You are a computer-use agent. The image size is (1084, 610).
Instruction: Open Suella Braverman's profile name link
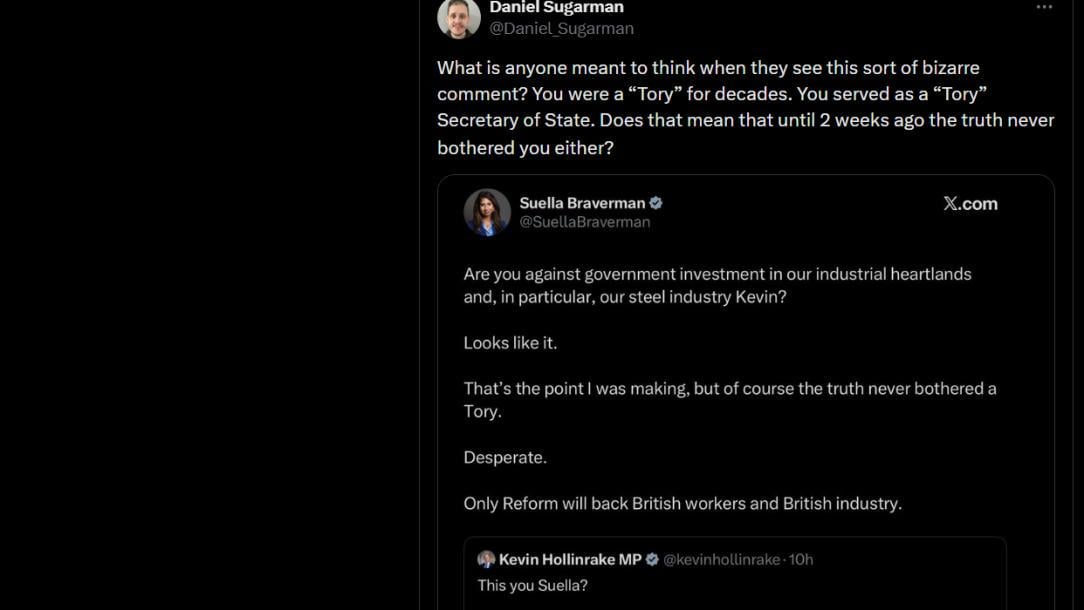(582, 203)
